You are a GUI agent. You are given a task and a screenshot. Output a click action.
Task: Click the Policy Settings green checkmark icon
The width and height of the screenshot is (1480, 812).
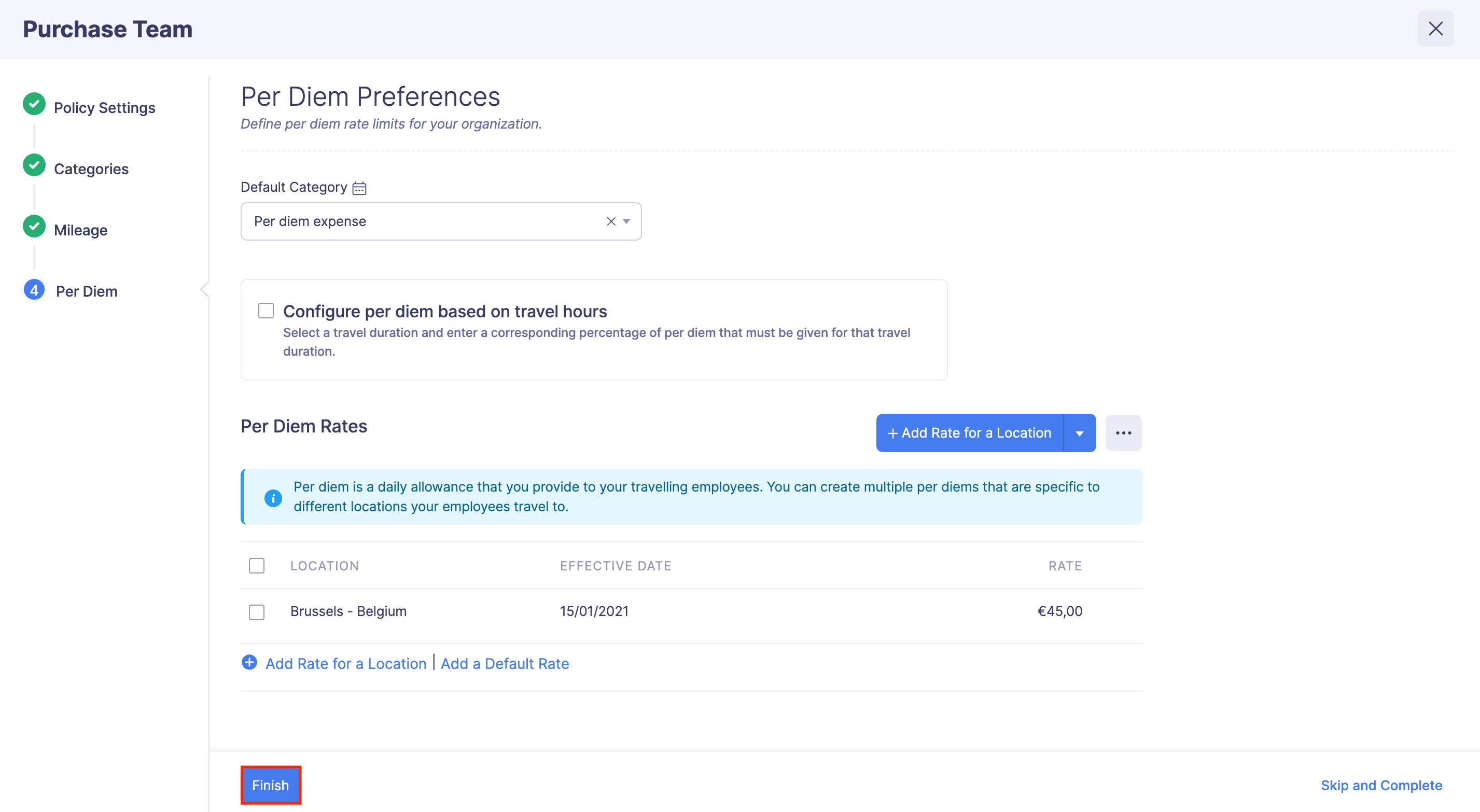[x=34, y=104]
